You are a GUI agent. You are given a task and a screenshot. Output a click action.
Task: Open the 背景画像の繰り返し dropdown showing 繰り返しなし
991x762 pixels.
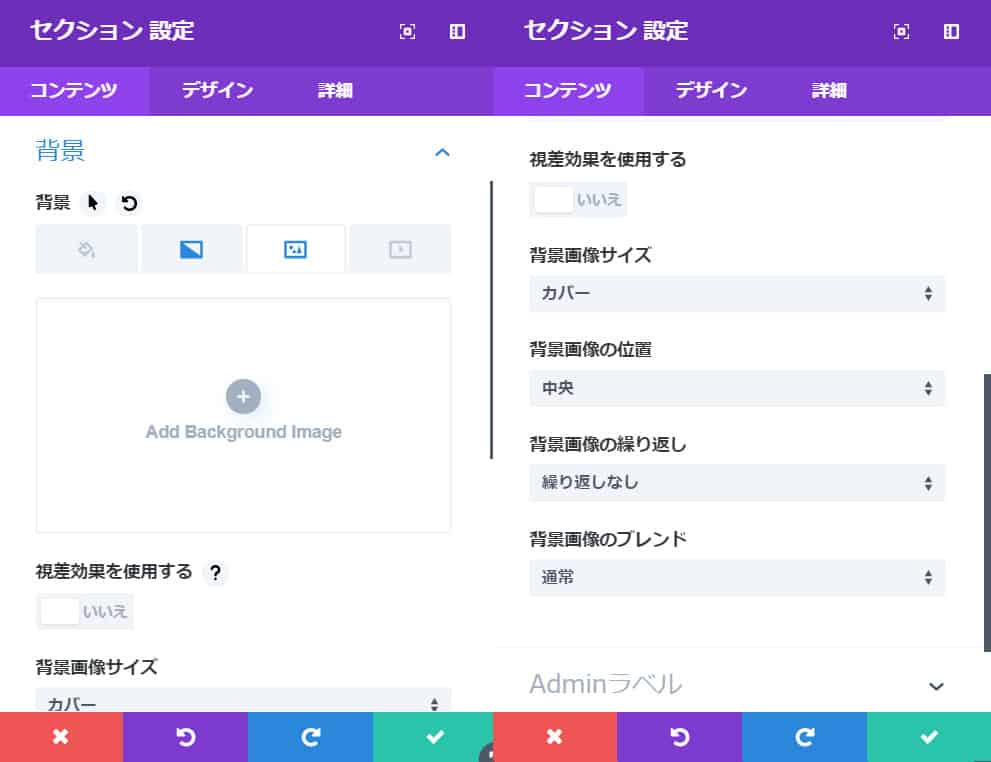(737, 483)
